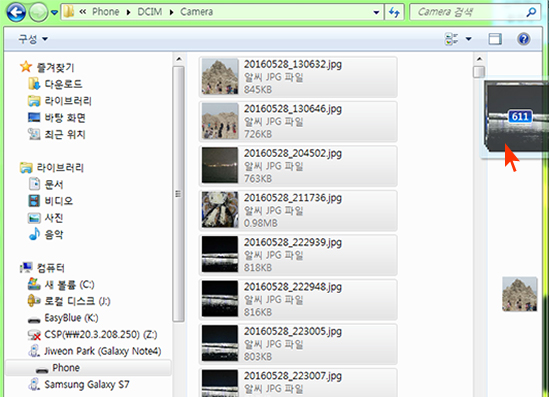Select 컴퓨터 in the navigation pane
Image resolution: width=549 pixels, height=397 pixels.
pyautogui.click(x=51, y=268)
